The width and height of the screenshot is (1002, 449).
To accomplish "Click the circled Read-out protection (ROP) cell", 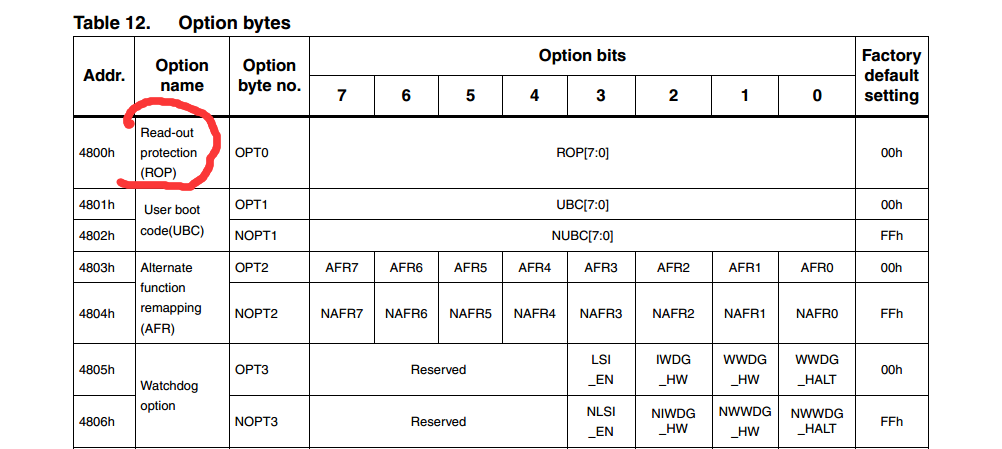I will pyautogui.click(x=182, y=153).
